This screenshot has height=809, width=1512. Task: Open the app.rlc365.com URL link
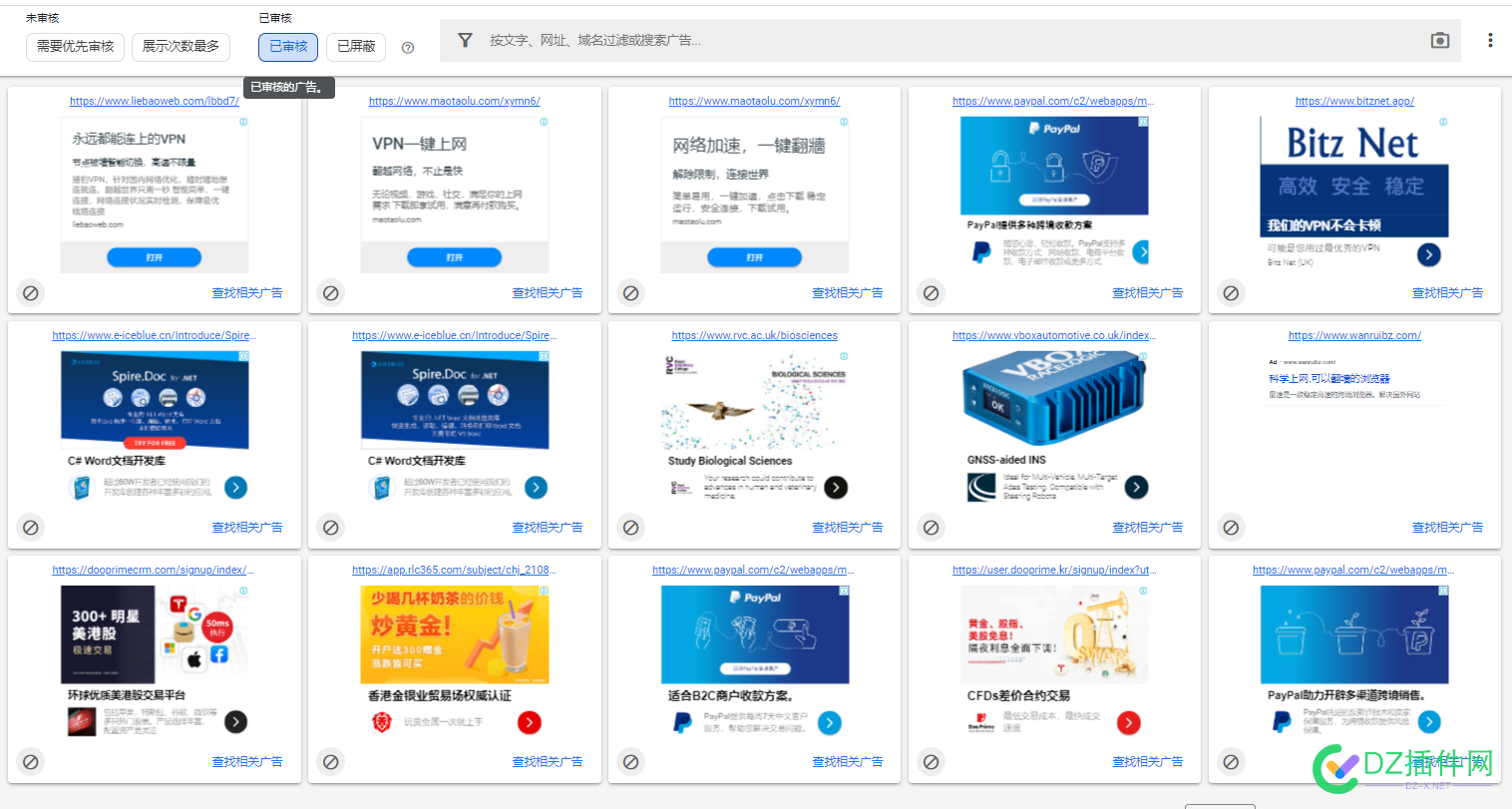point(454,570)
